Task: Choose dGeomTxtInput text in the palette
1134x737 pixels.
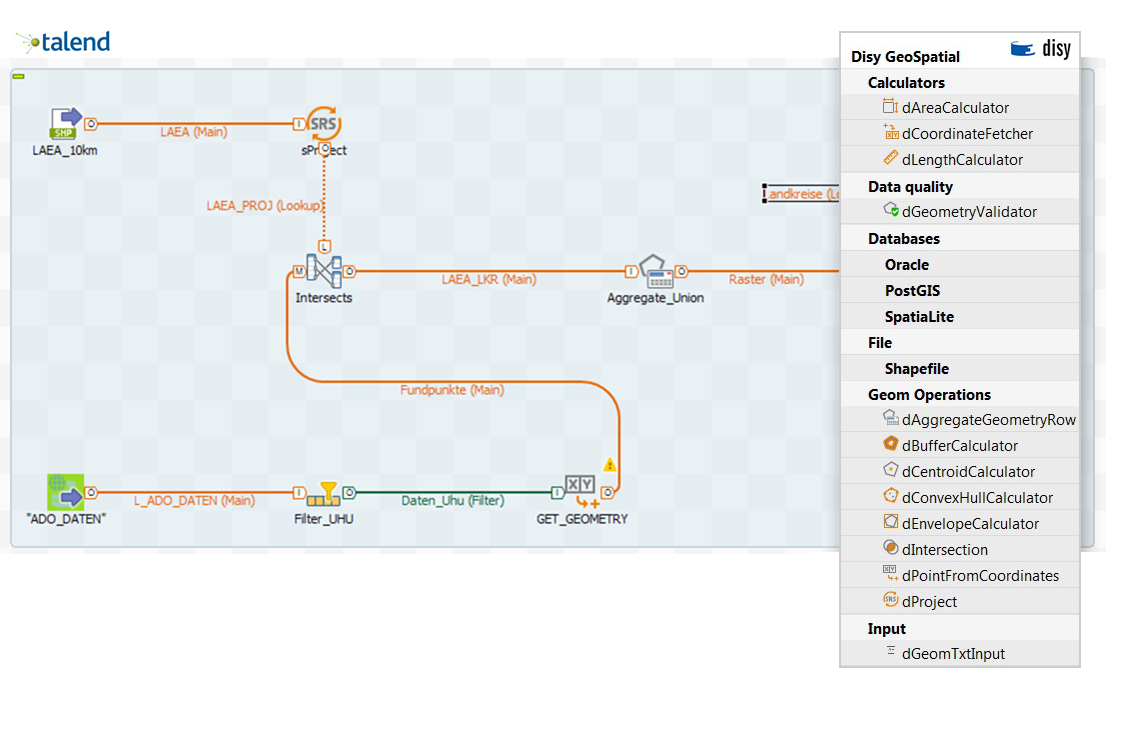Action: click(x=953, y=654)
